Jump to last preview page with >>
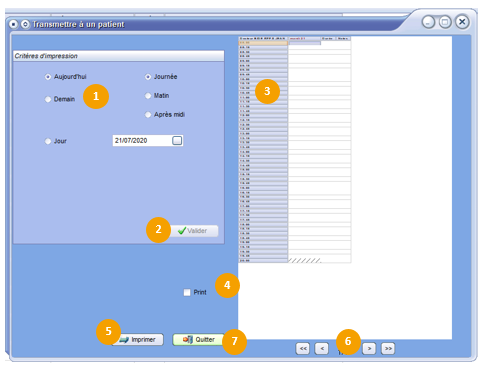The height and width of the screenshot is (365, 484). tap(388, 348)
